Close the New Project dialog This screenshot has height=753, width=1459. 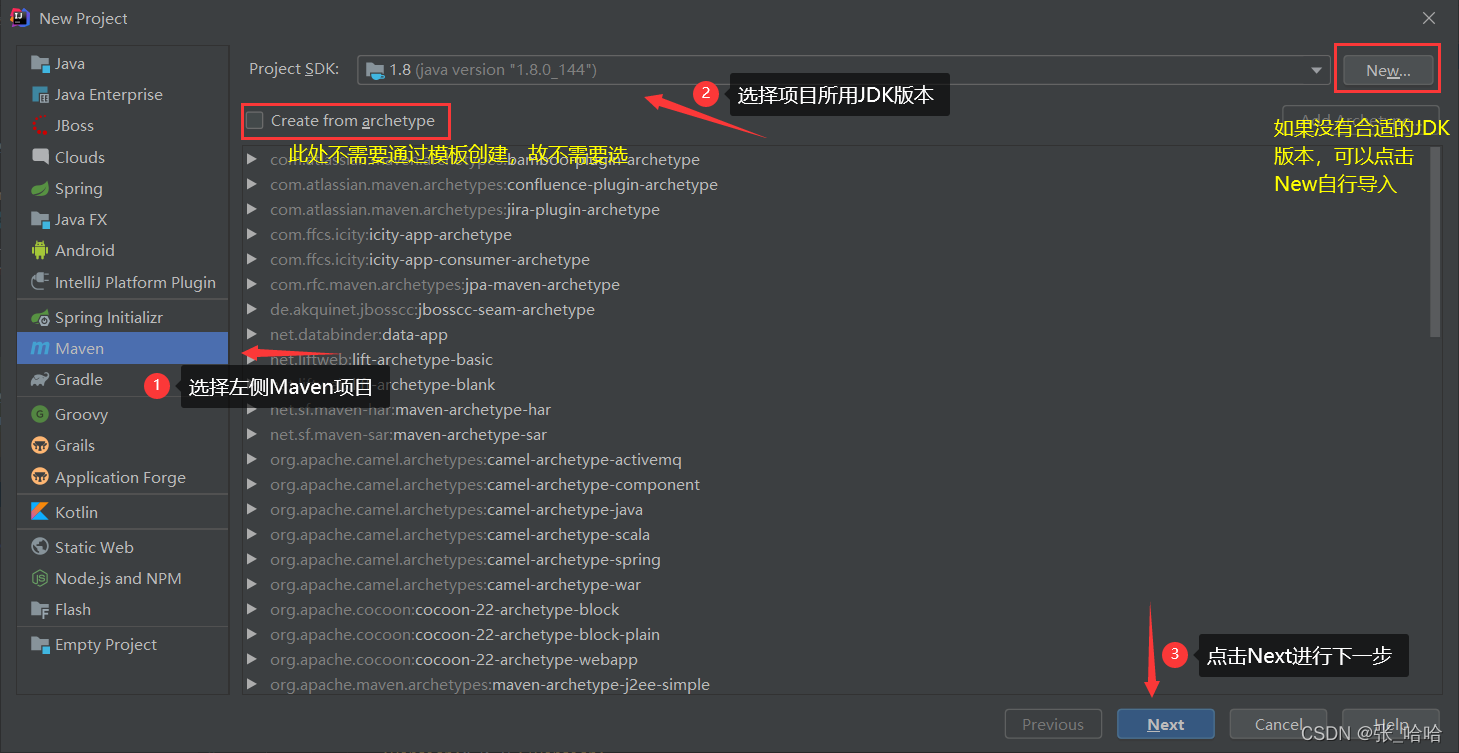pyautogui.click(x=1431, y=18)
